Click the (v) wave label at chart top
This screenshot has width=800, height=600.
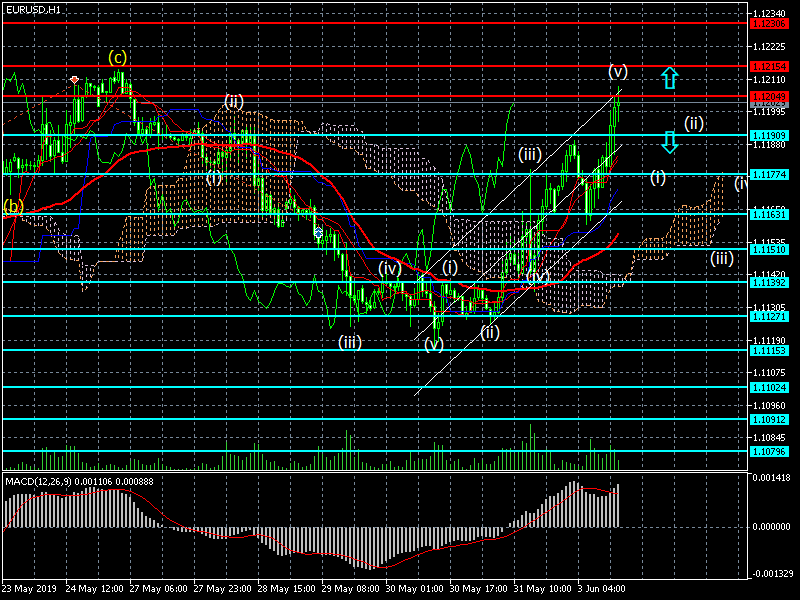[618, 71]
